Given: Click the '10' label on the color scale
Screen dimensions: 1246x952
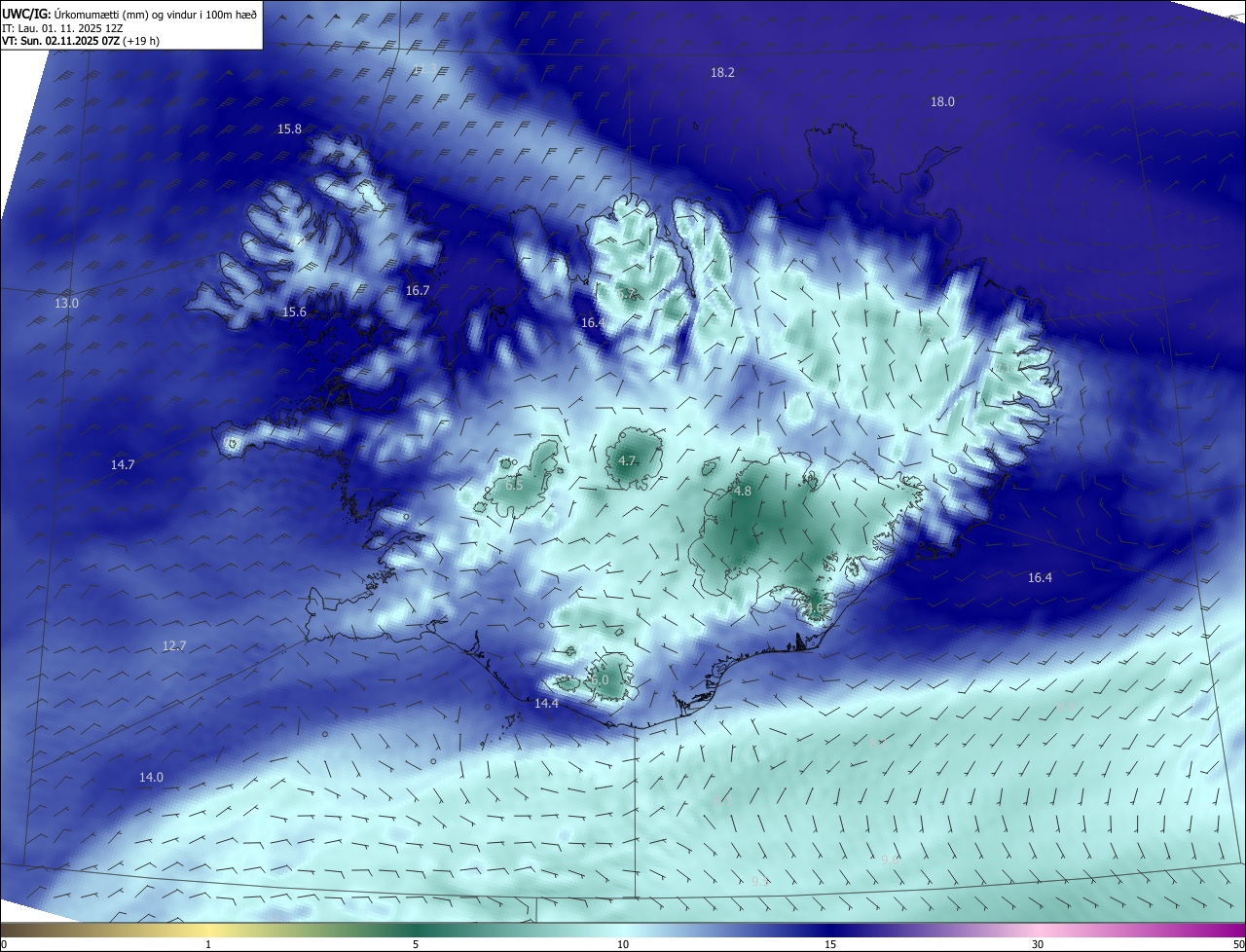Looking at the screenshot, I should tap(623, 945).
